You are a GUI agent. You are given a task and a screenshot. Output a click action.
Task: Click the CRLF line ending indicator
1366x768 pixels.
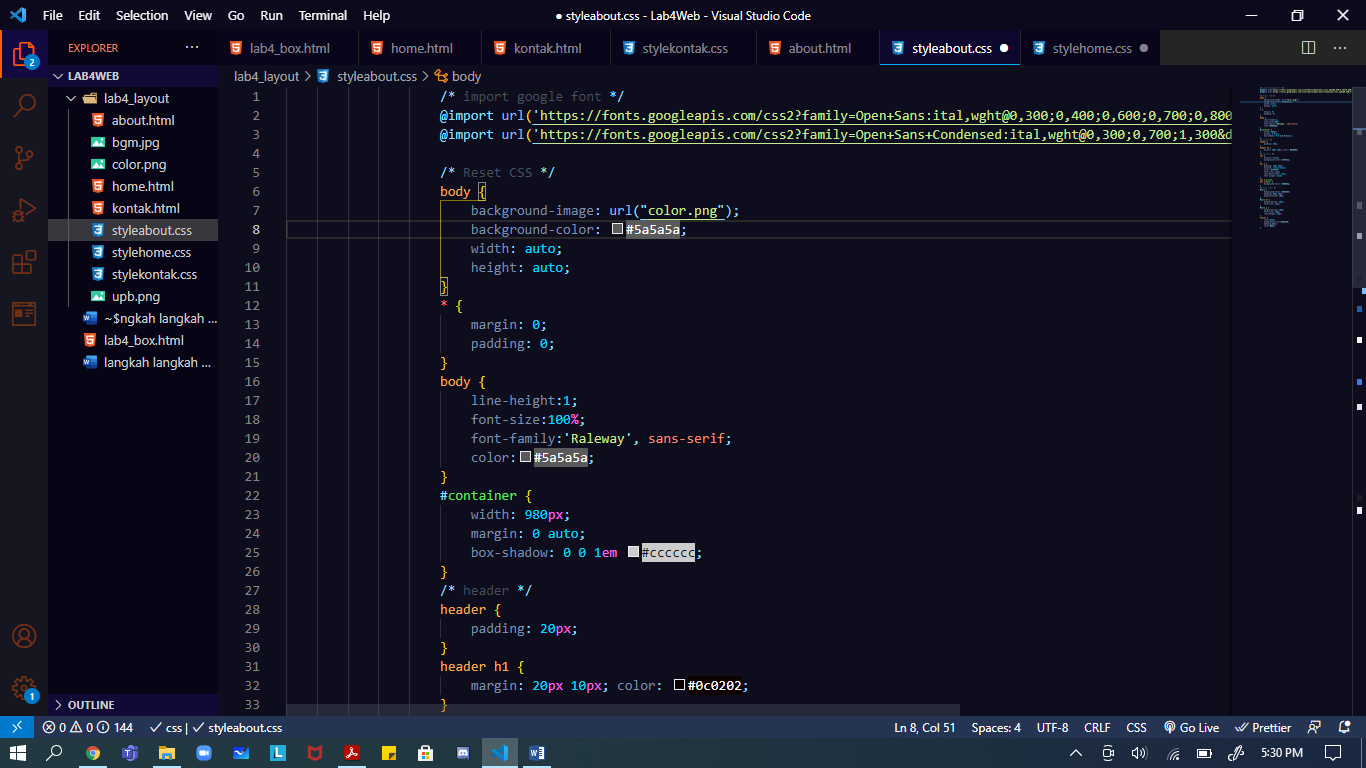pos(1098,727)
